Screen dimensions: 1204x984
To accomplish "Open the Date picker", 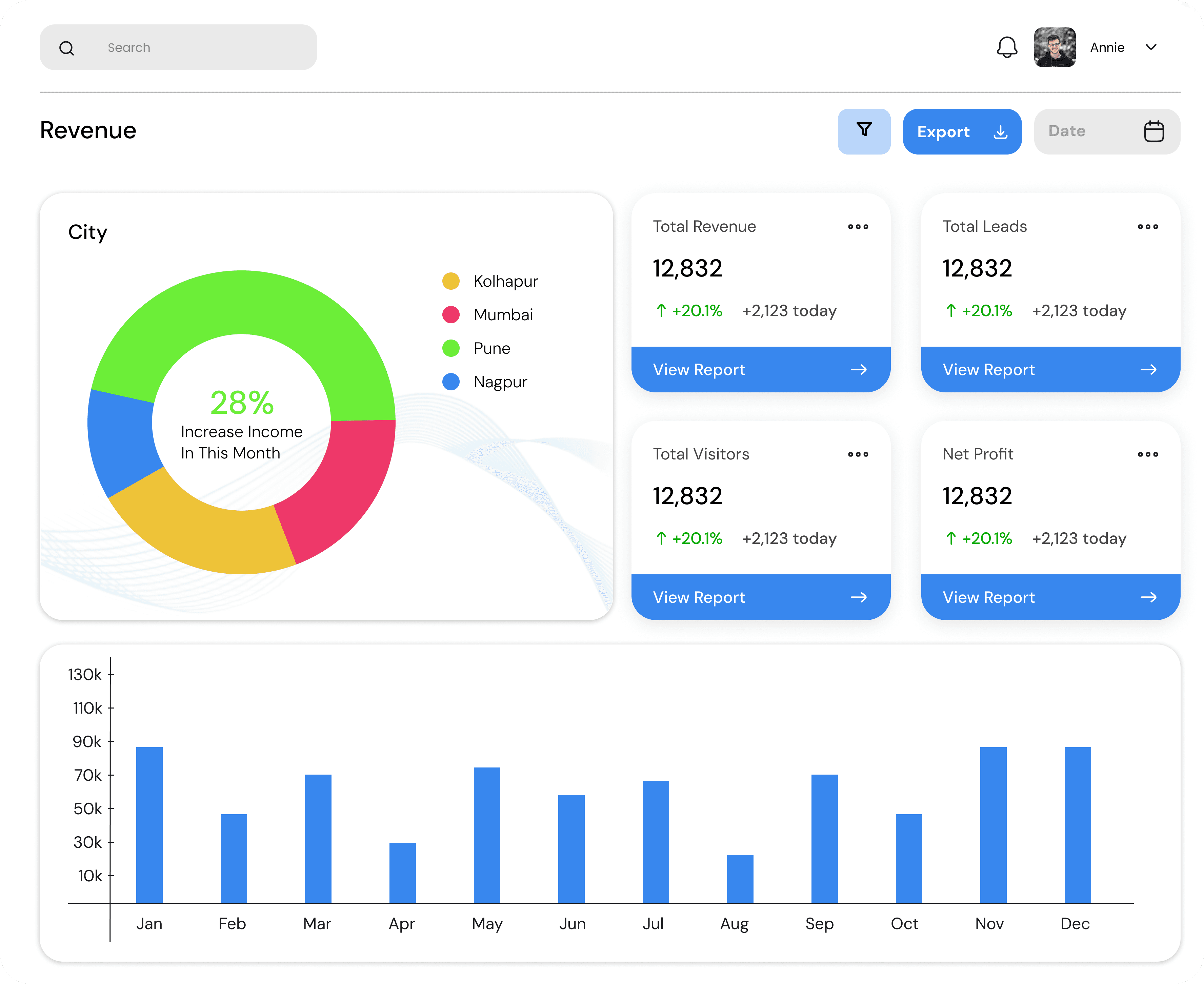I will point(1106,131).
